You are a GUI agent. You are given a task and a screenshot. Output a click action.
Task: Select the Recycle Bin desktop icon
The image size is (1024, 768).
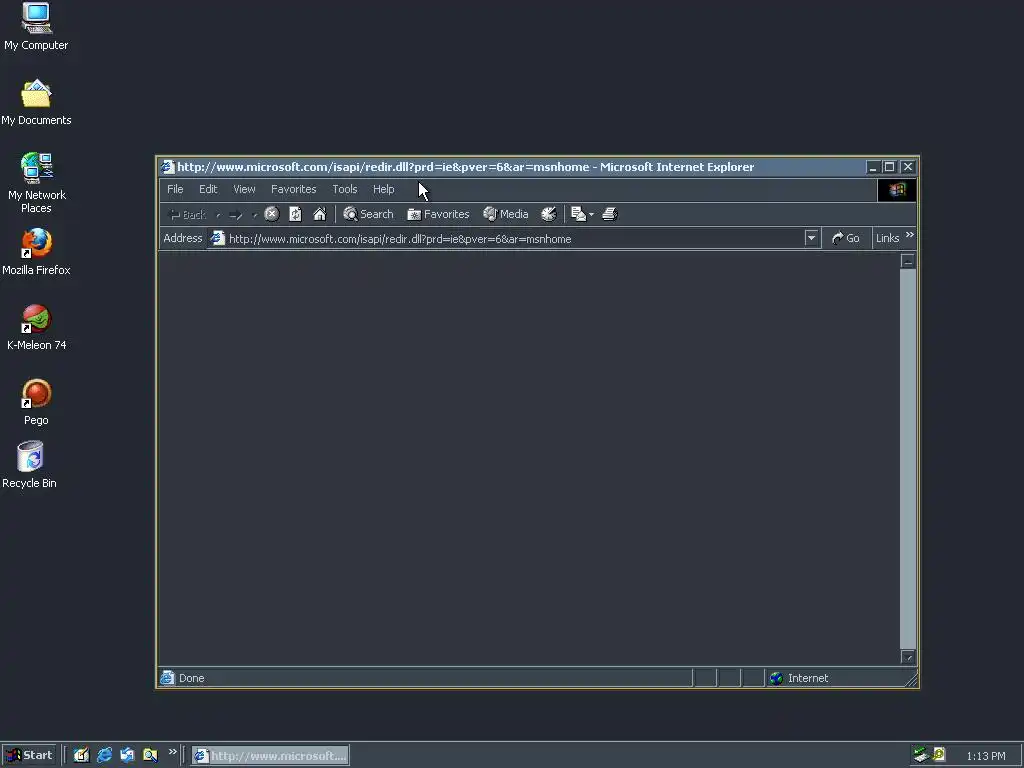click(29, 465)
